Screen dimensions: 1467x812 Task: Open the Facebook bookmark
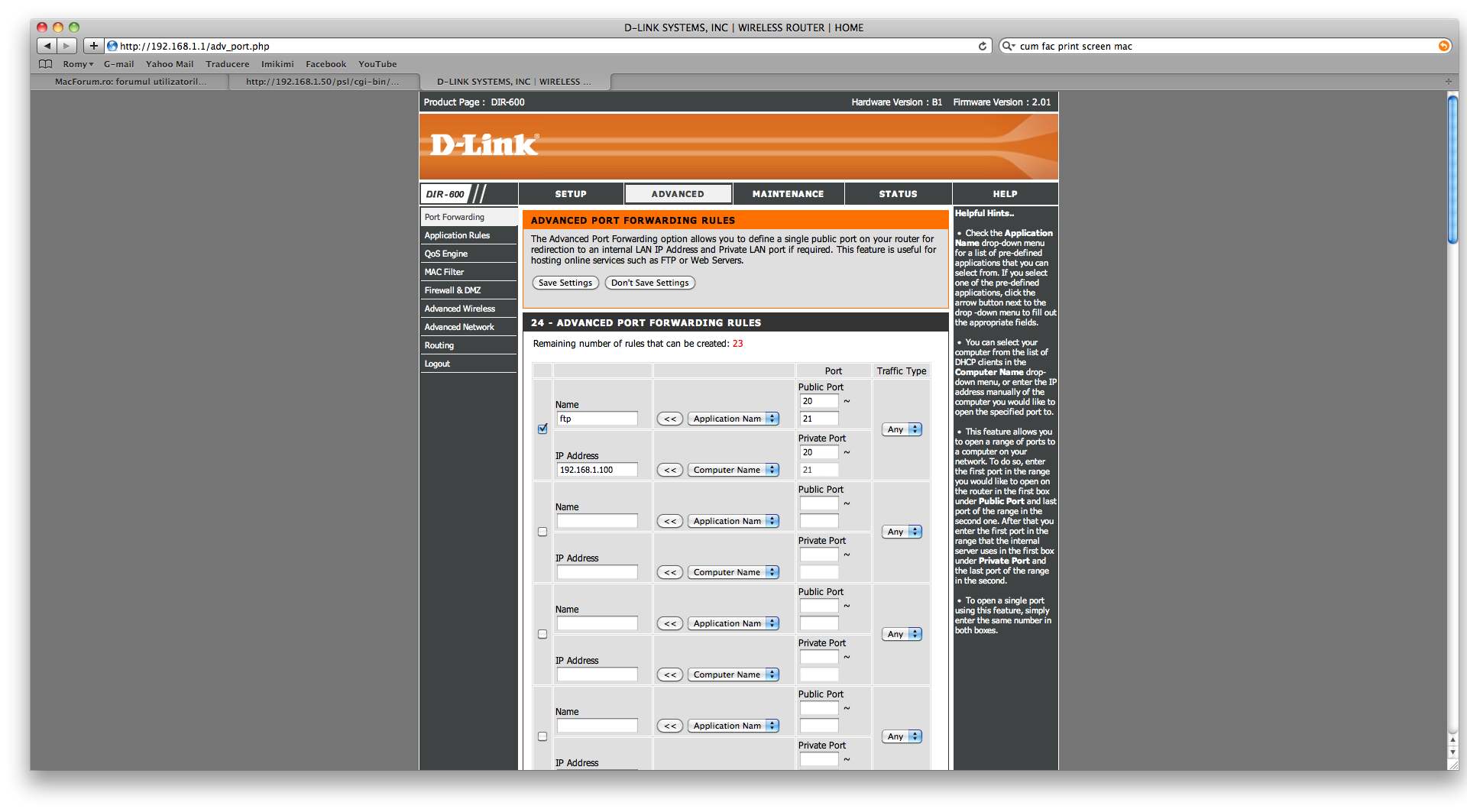(x=325, y=64)
